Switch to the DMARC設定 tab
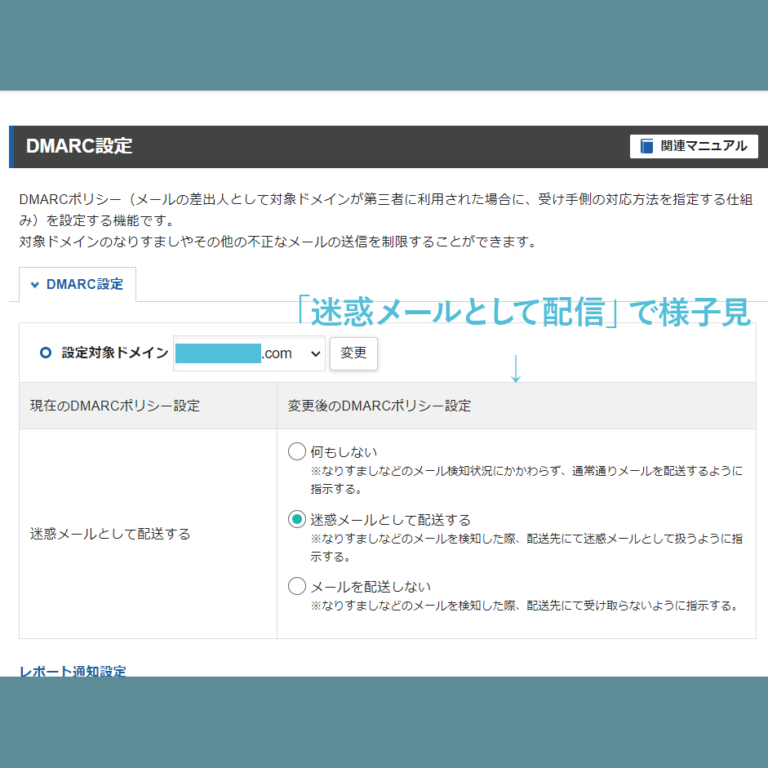 [x=77, y=285]
